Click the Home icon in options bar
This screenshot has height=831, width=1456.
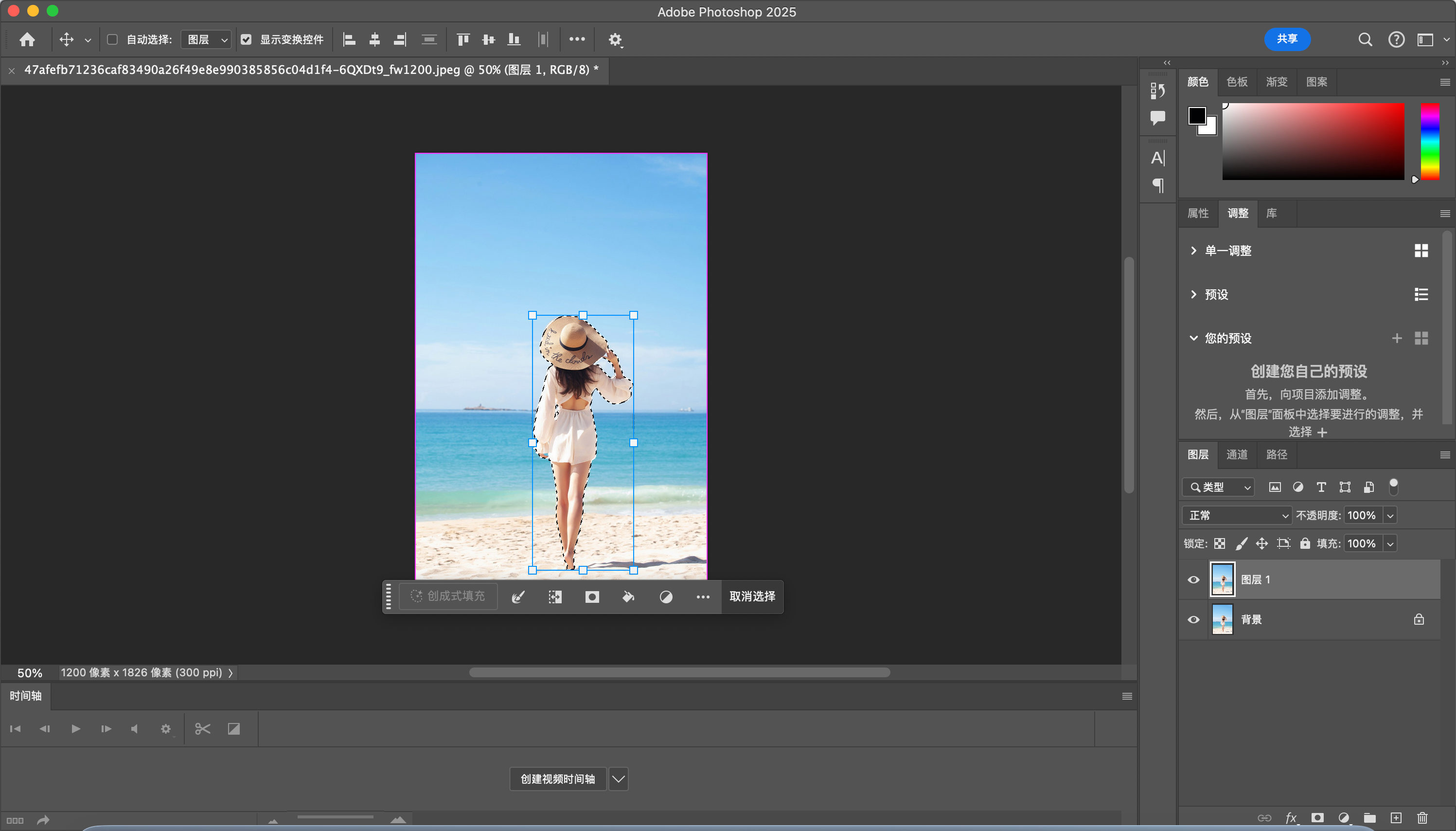coord(27,39)
